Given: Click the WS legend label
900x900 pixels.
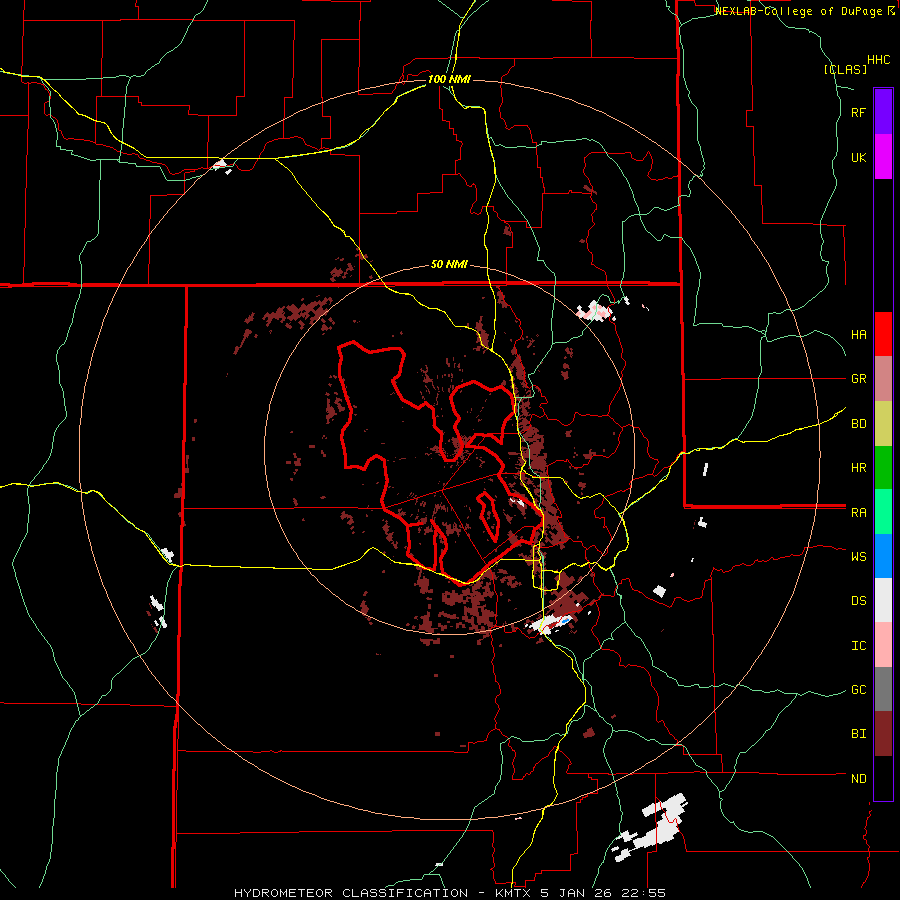Looking at the screenshot, I should pyautogui.click(x=858, y=557).
